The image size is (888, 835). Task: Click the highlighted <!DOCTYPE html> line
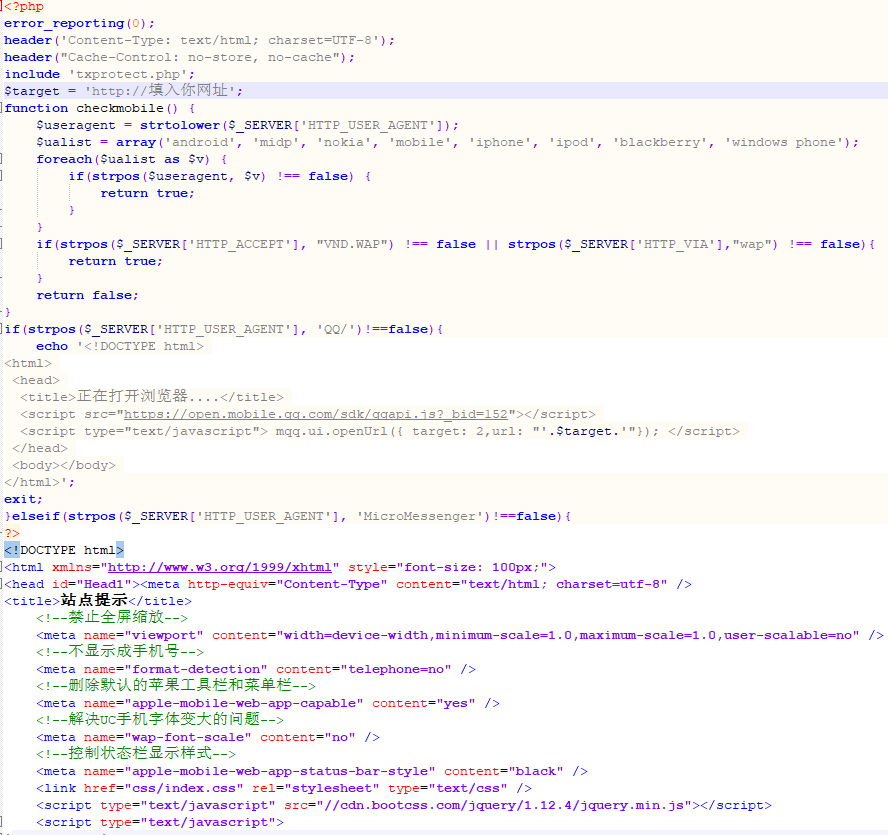(x=63, y=551)
